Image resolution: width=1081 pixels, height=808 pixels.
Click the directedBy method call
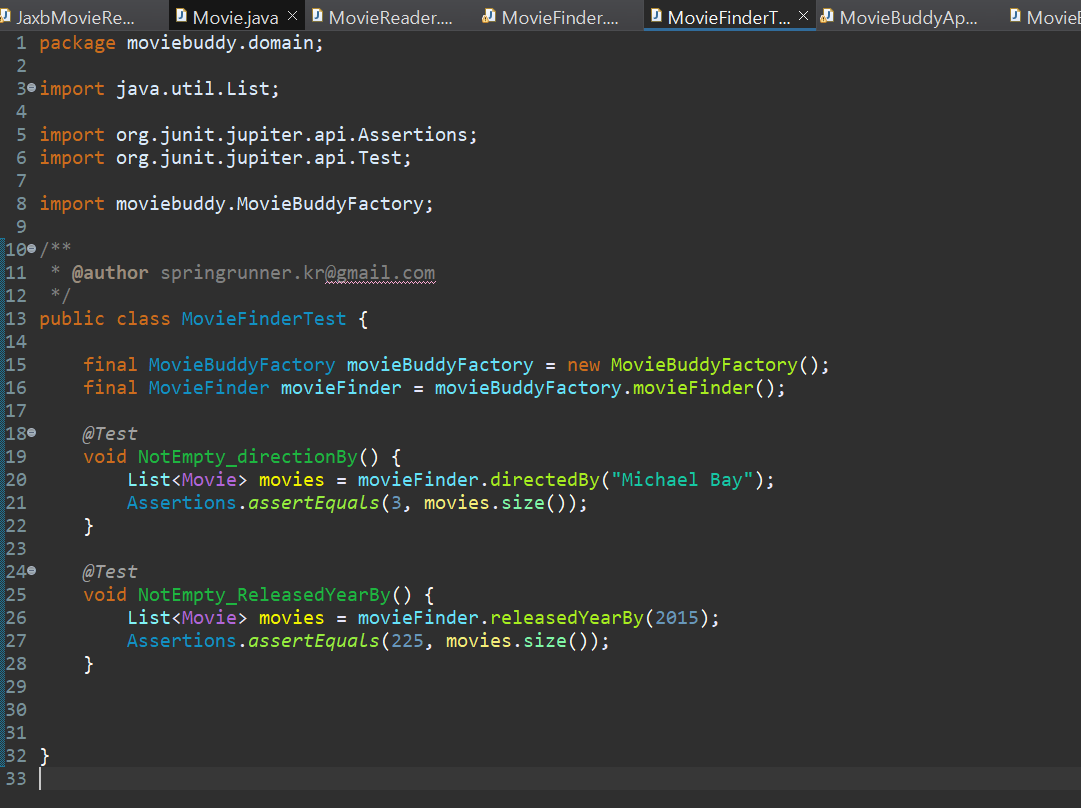tap(545, 480)
